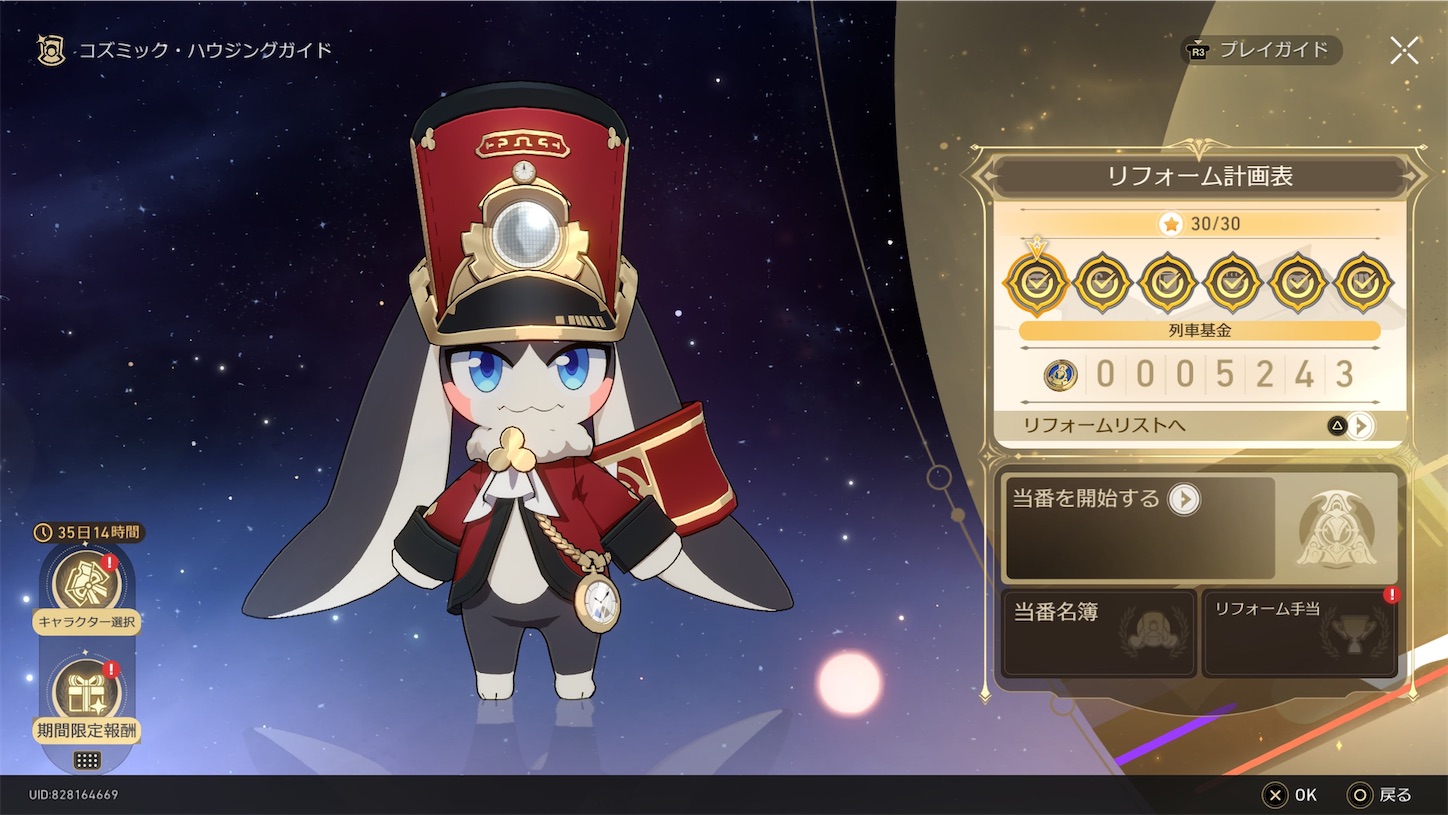Click the train fund coin icon
Image resolution: width=1448 pixels, height=815 pixels.
point(1059,375)
